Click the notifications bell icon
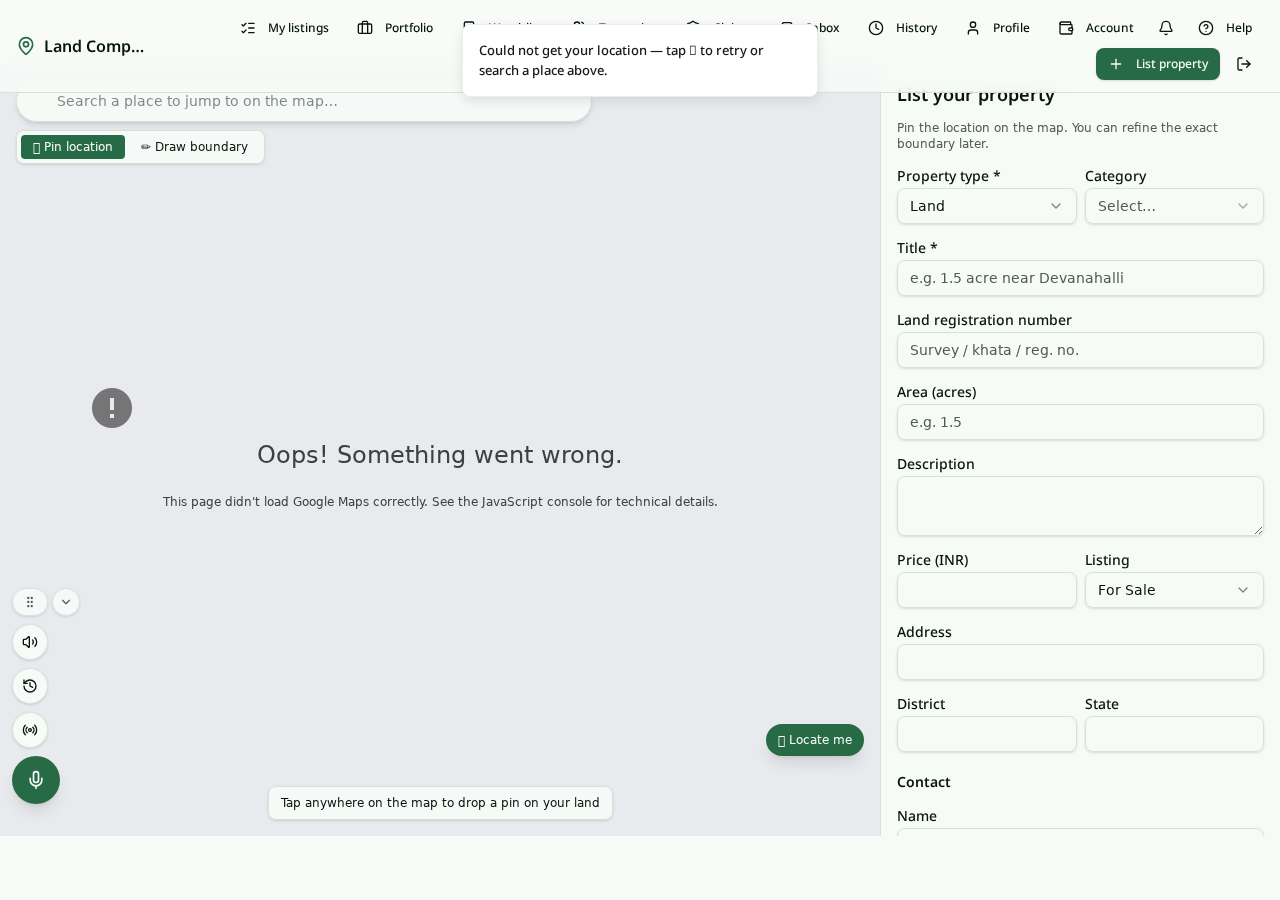Screen dimensions: 1280x900 (x=1166, y=28)
